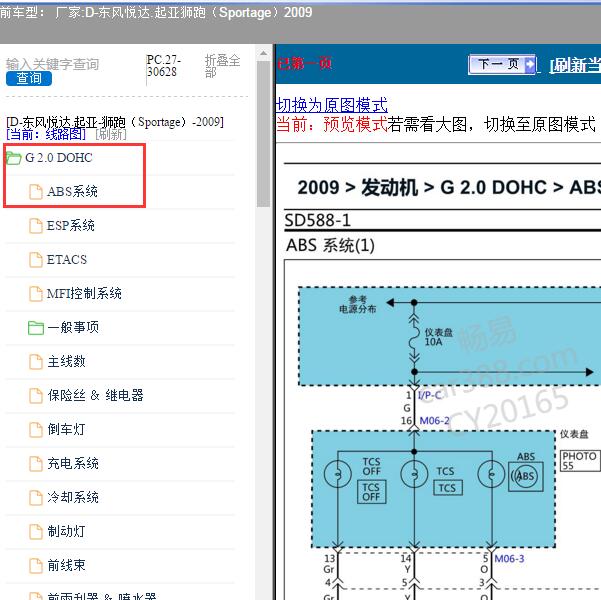Click the M06-3 connector label
The height and width of the screenshot is (600, 601).
(509, 559)
